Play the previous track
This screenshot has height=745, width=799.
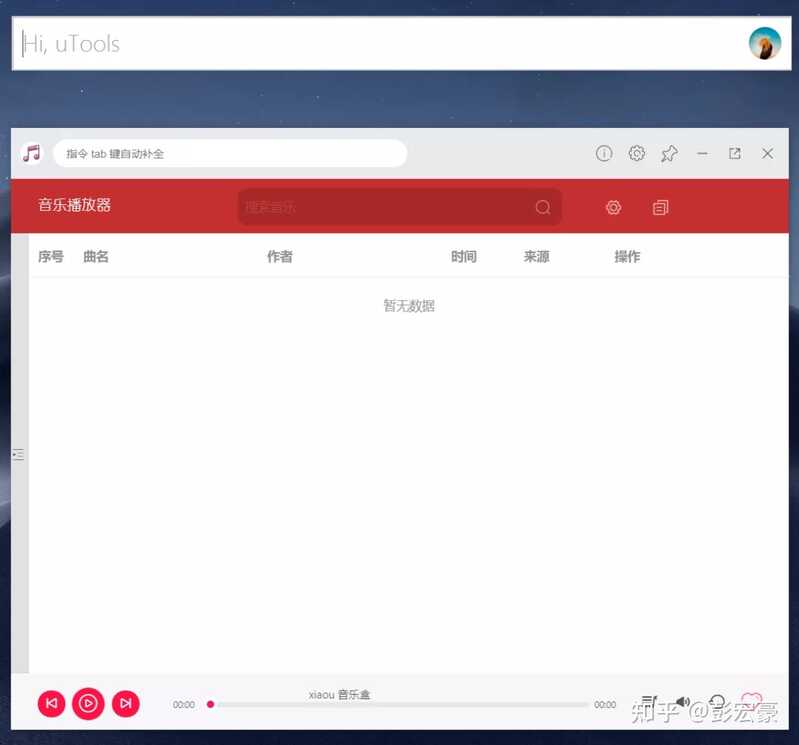point(51,704)
